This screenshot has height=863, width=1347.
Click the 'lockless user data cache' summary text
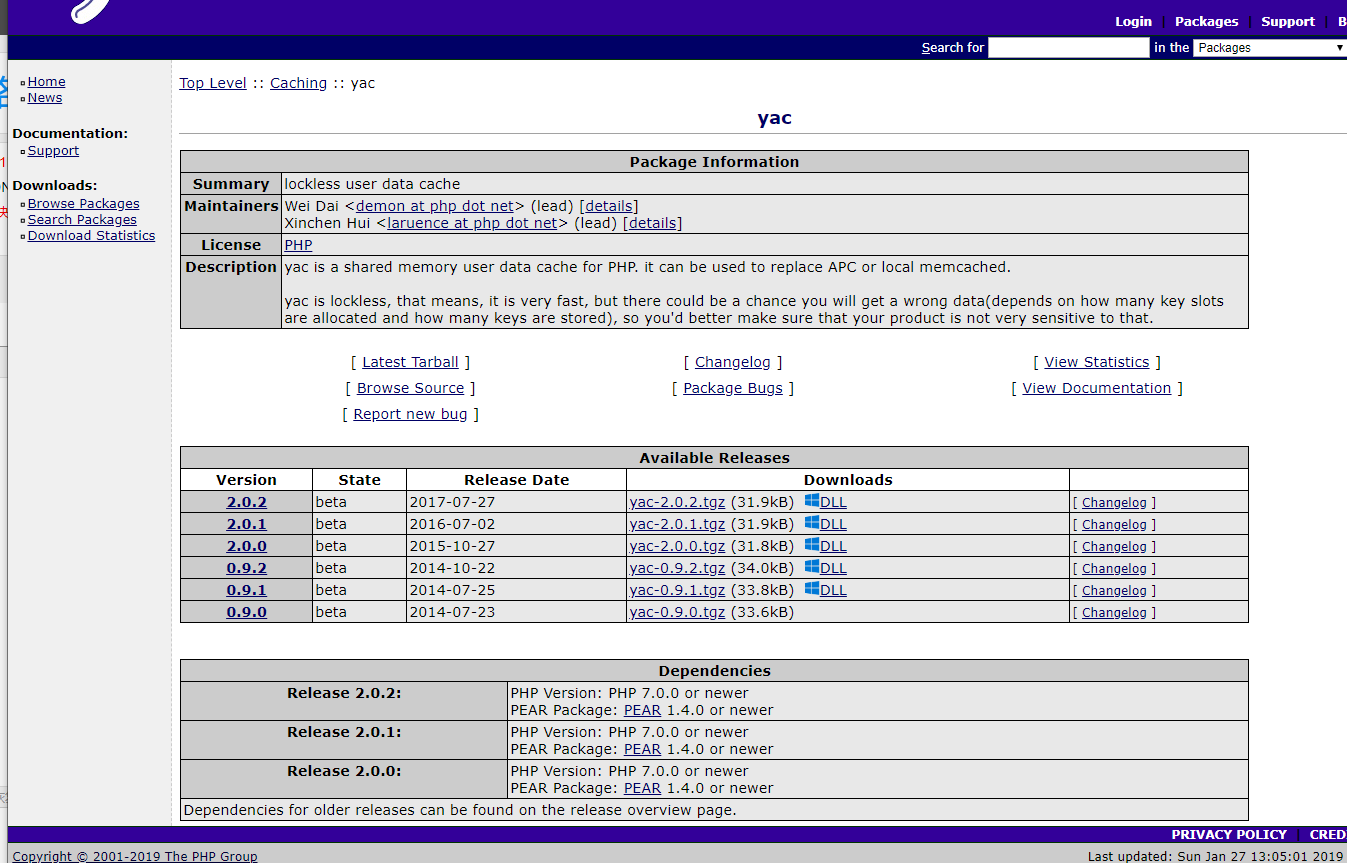point(372,184)
